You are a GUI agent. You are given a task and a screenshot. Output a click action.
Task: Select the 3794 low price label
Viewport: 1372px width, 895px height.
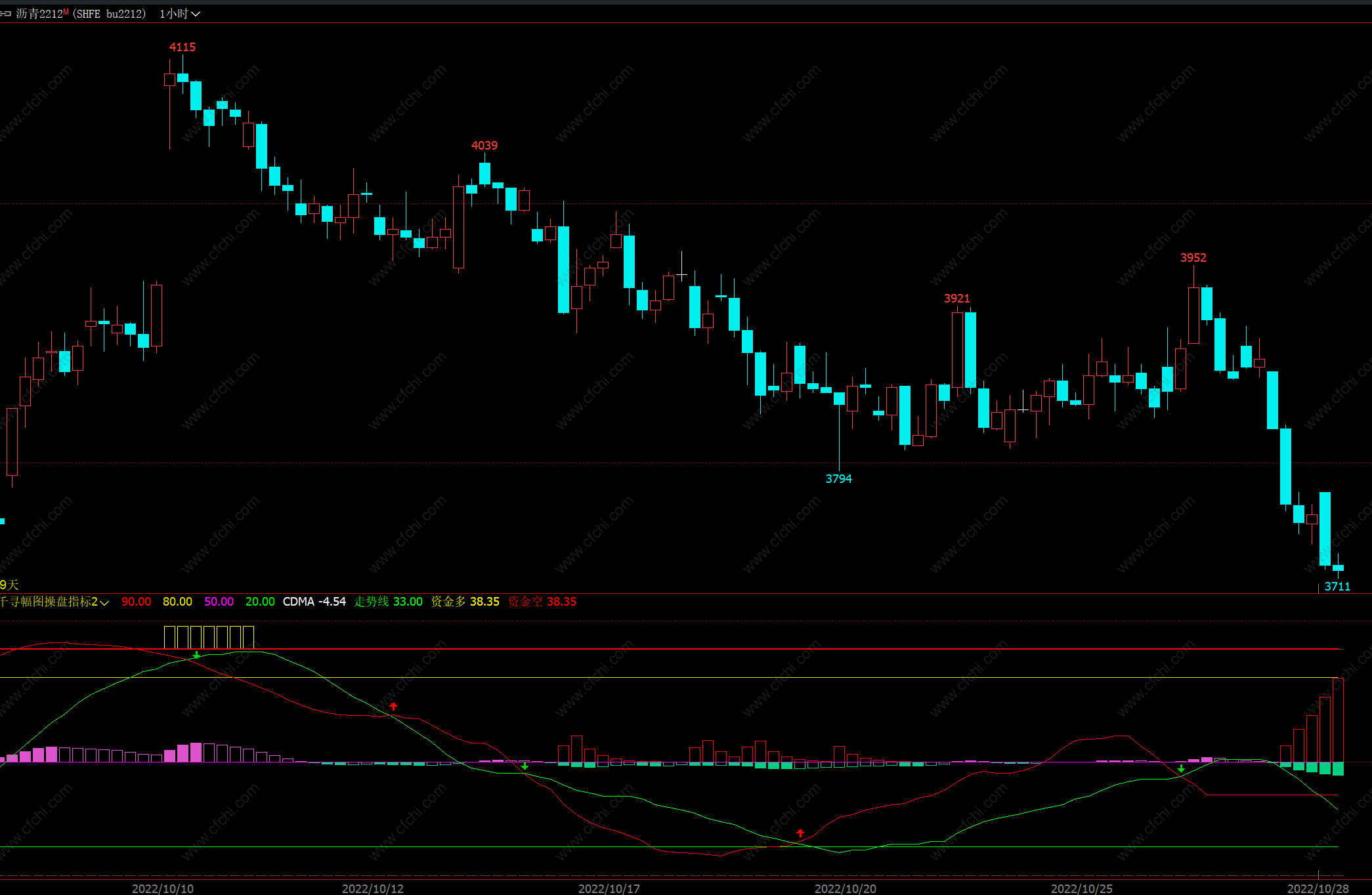point(838,479)
